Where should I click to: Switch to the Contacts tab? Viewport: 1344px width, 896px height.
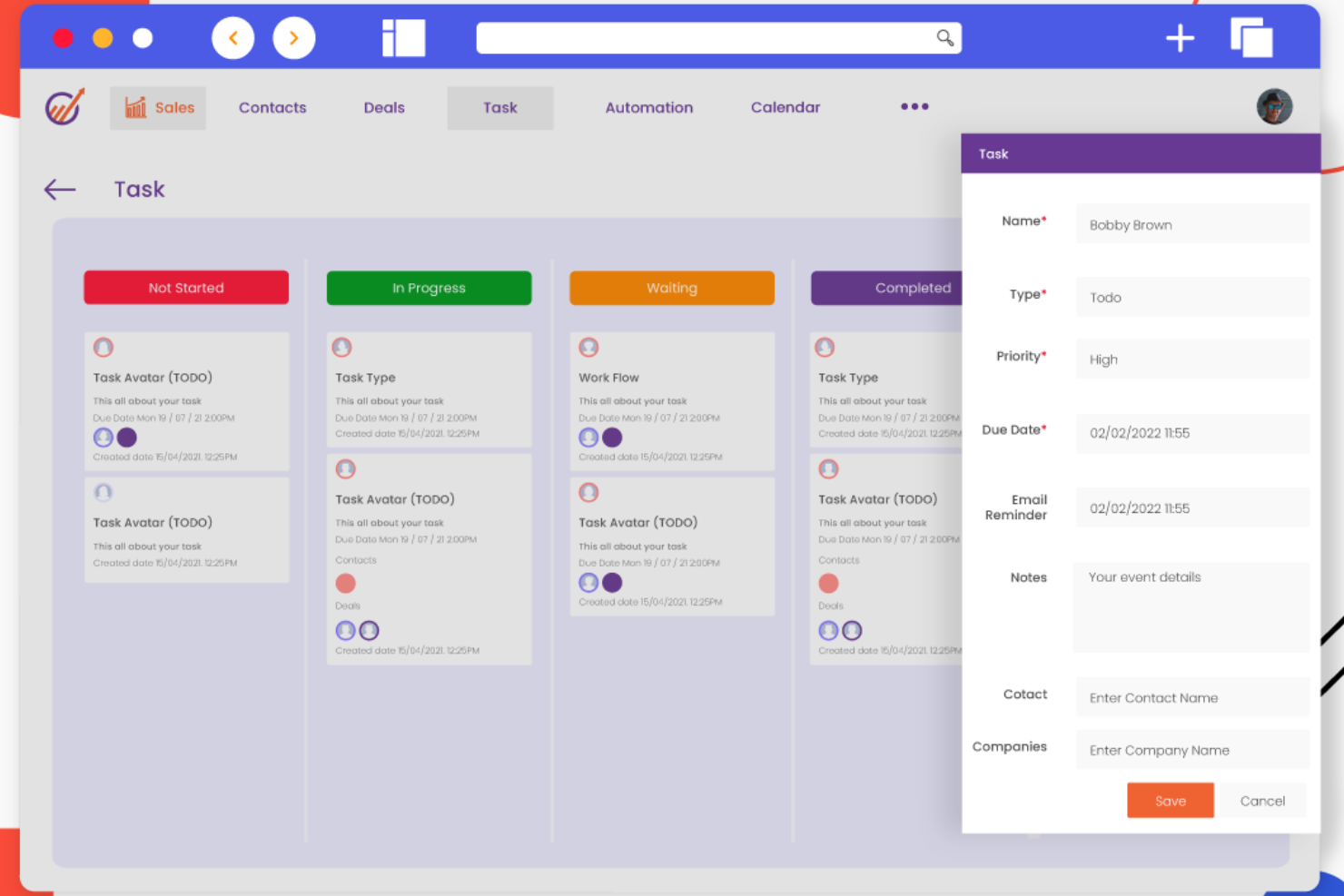point(272,107)
